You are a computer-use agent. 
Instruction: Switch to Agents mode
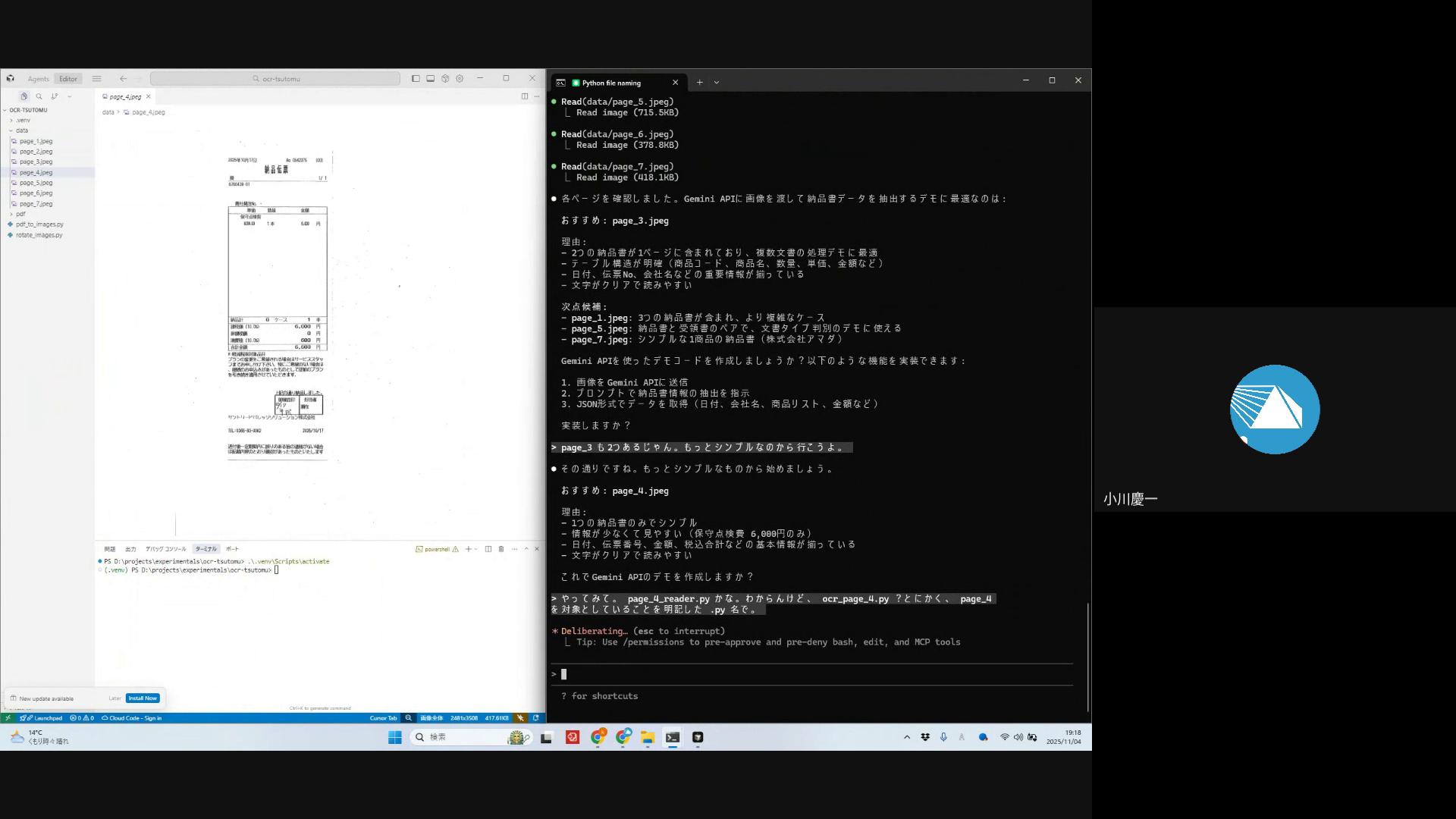38,79
